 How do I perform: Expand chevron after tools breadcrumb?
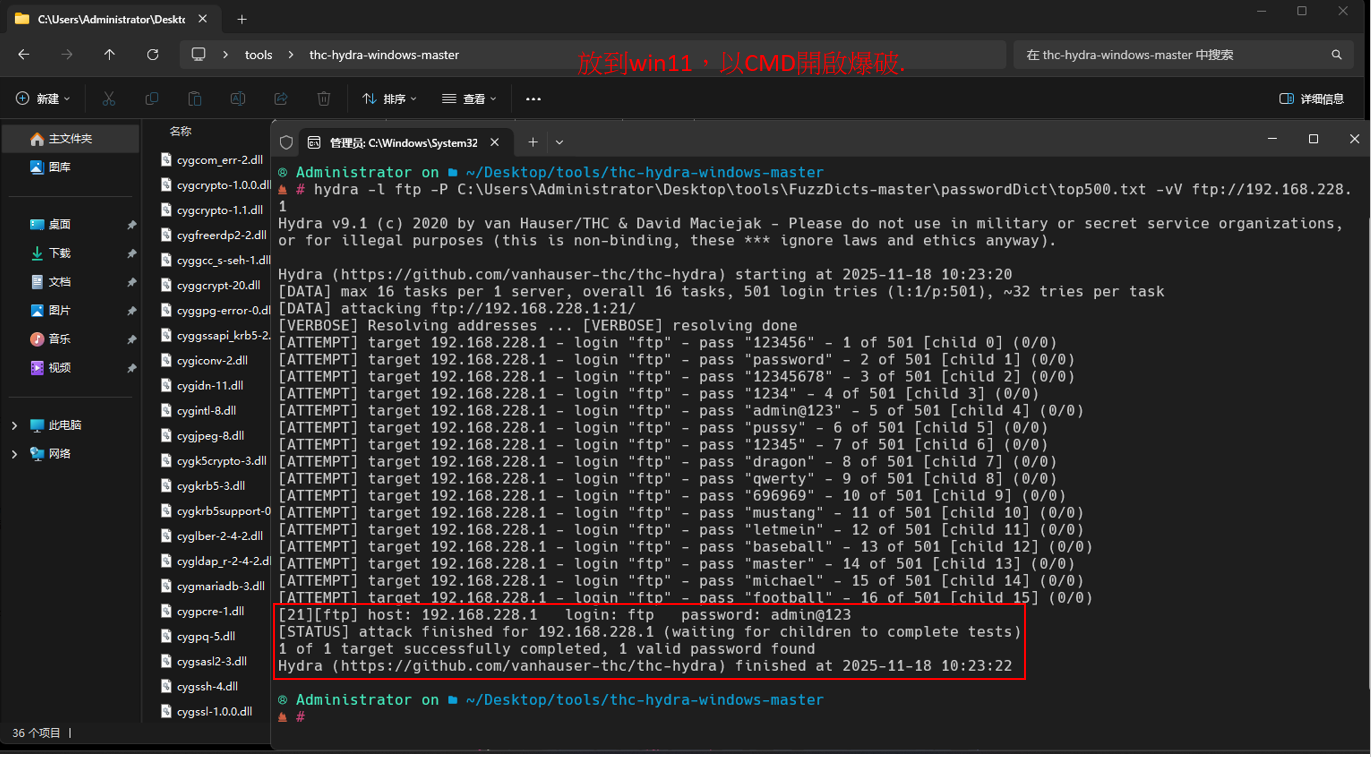291,55
